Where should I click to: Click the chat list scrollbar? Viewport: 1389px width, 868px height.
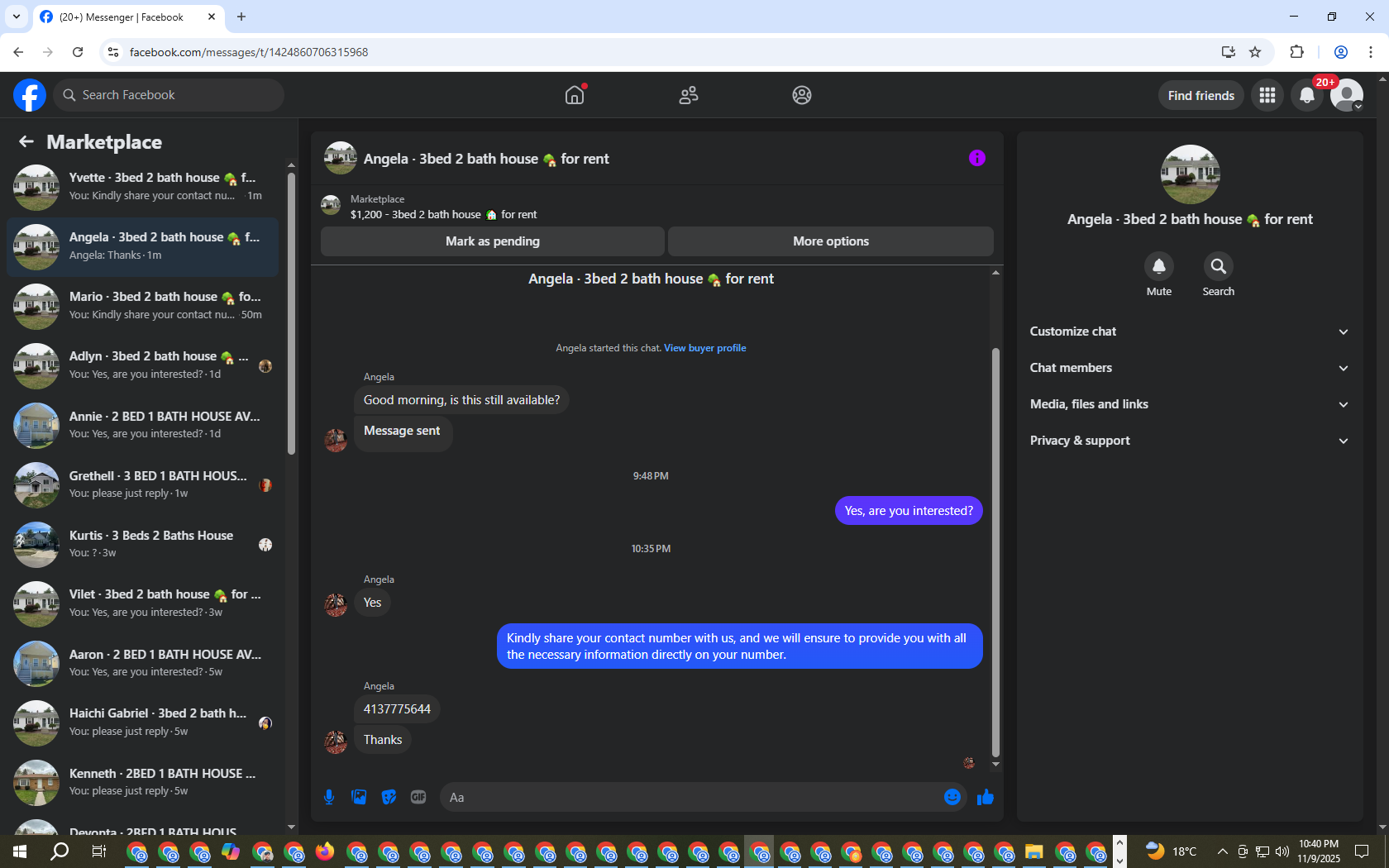point(291,314)
